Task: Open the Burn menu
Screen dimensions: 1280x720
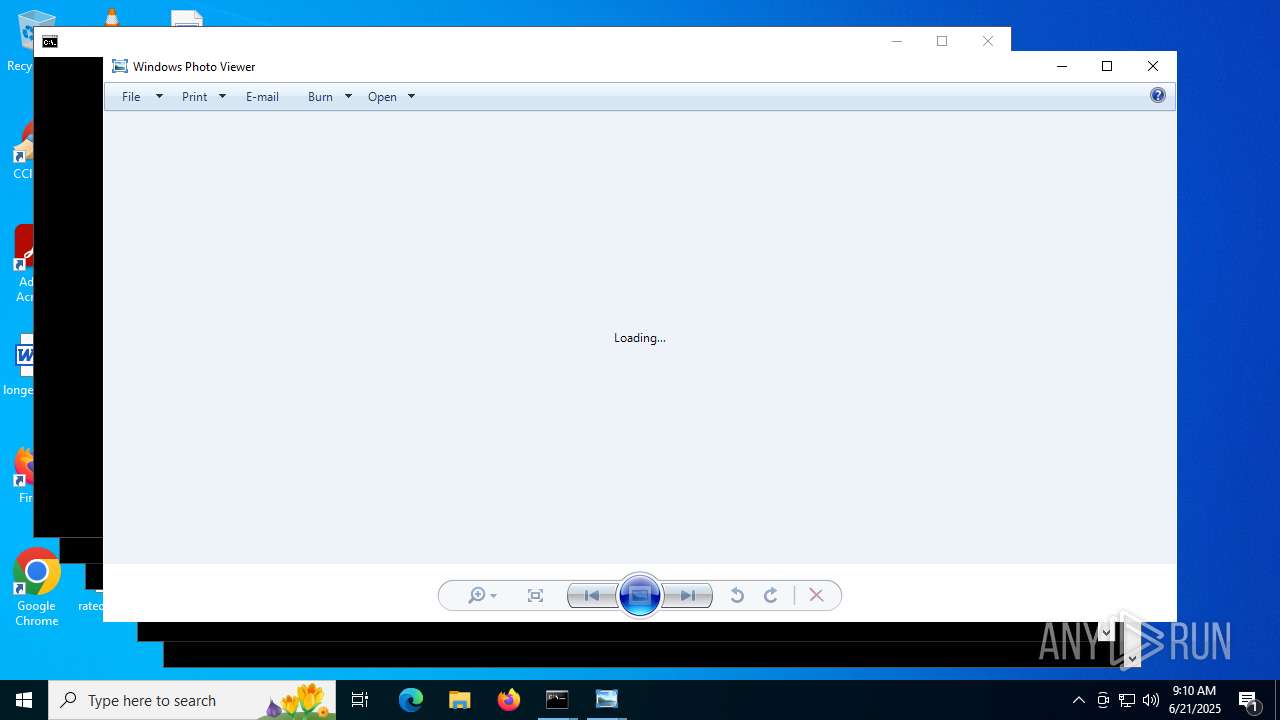Action: pos(320,97)
